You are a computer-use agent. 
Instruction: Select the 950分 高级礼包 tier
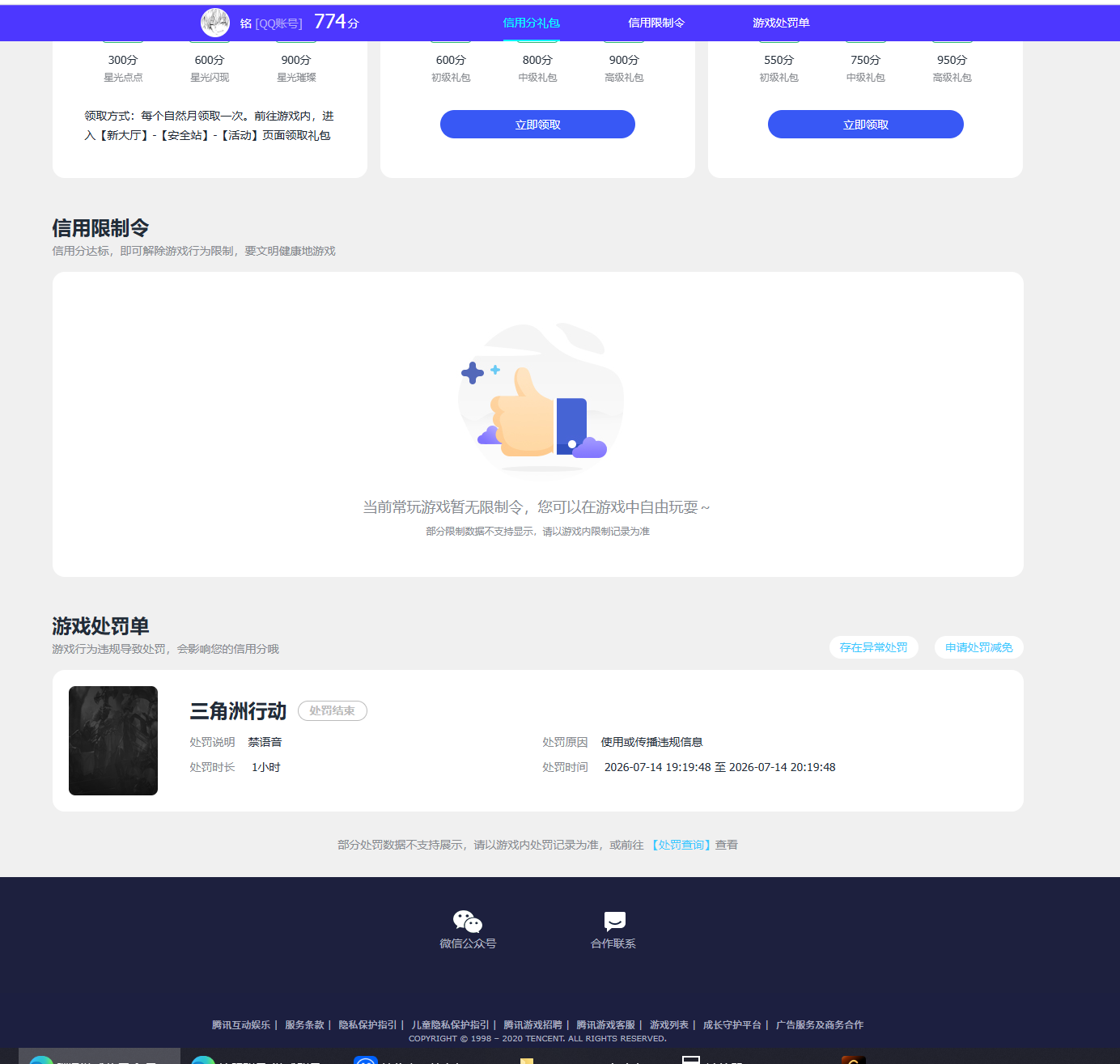pyautogui.click(x=952, y=68)
